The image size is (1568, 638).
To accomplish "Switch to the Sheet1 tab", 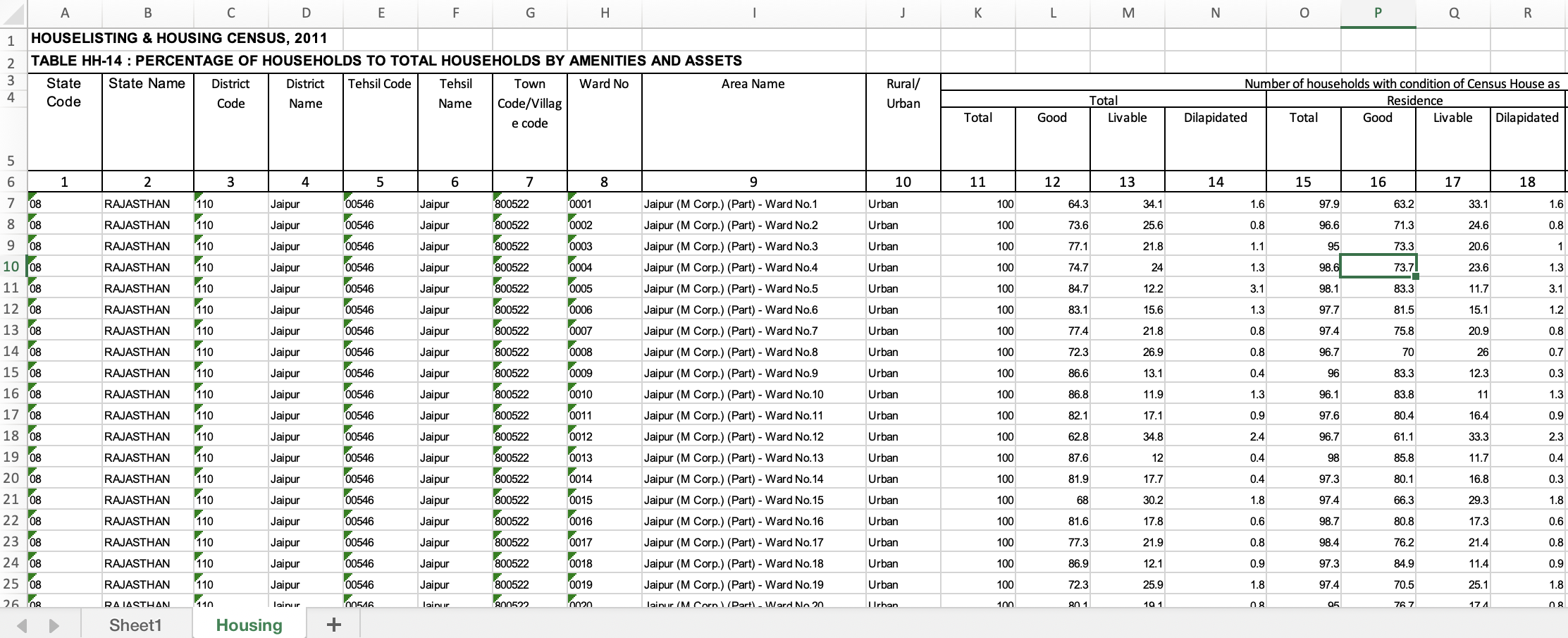I will tap(135, 625).
